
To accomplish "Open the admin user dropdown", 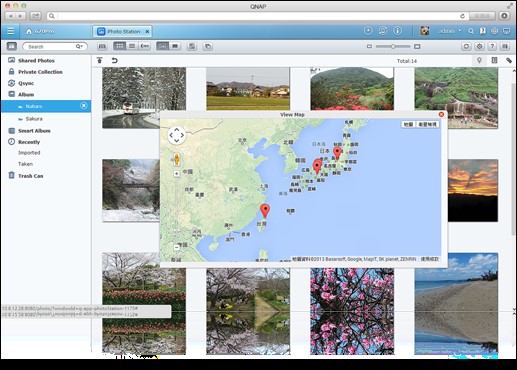I will [450, 31].
